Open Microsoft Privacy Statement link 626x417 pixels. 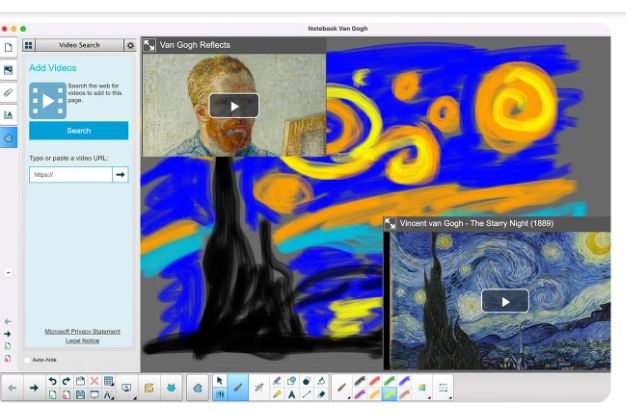click(x=82, y=331)
